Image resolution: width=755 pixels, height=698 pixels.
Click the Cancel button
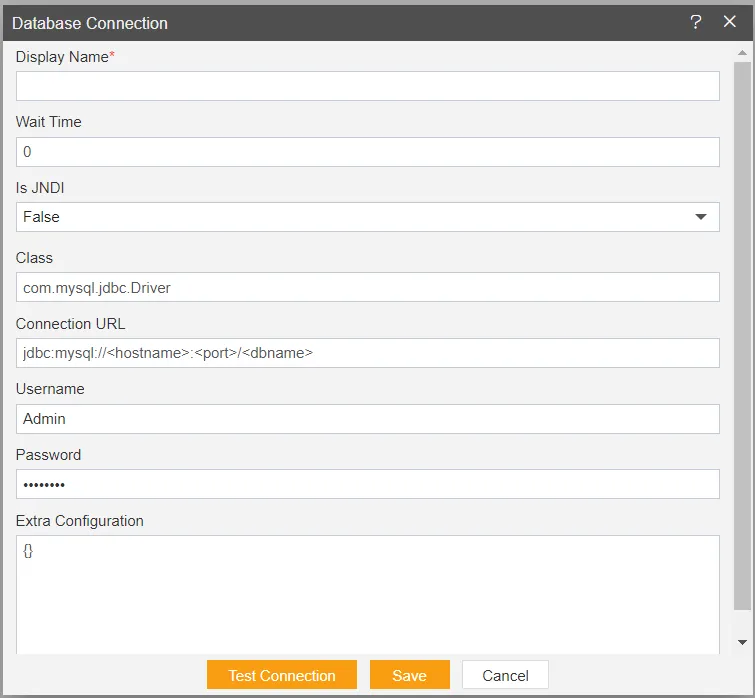point(505,675)
